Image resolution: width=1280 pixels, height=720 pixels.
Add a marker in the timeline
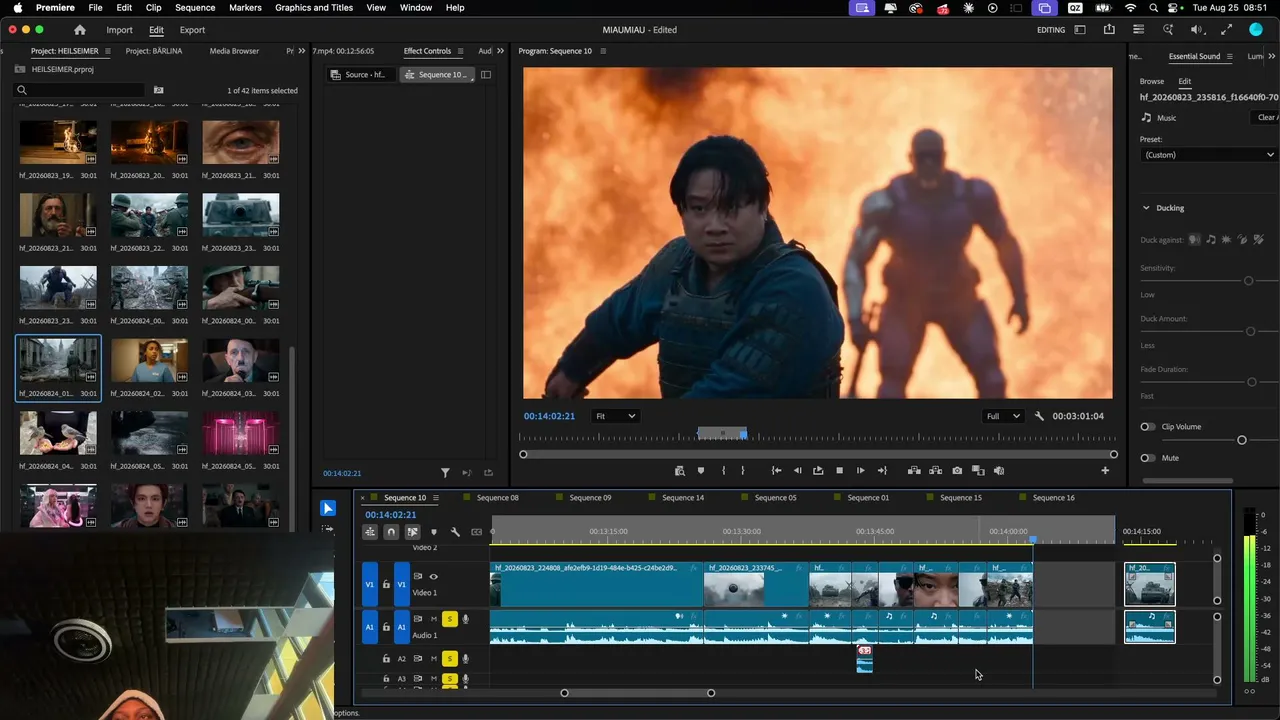(x=434, y=532)
